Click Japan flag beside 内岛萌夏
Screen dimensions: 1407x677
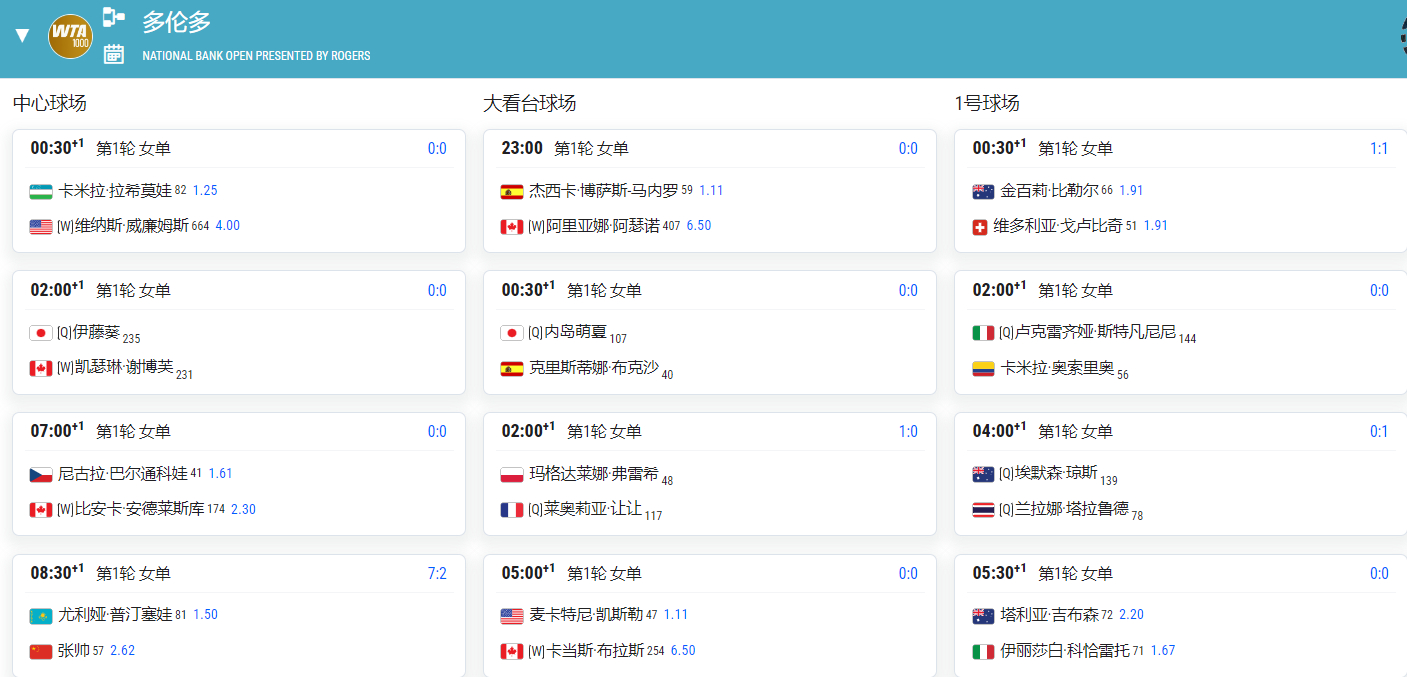(x=512, y=333)
